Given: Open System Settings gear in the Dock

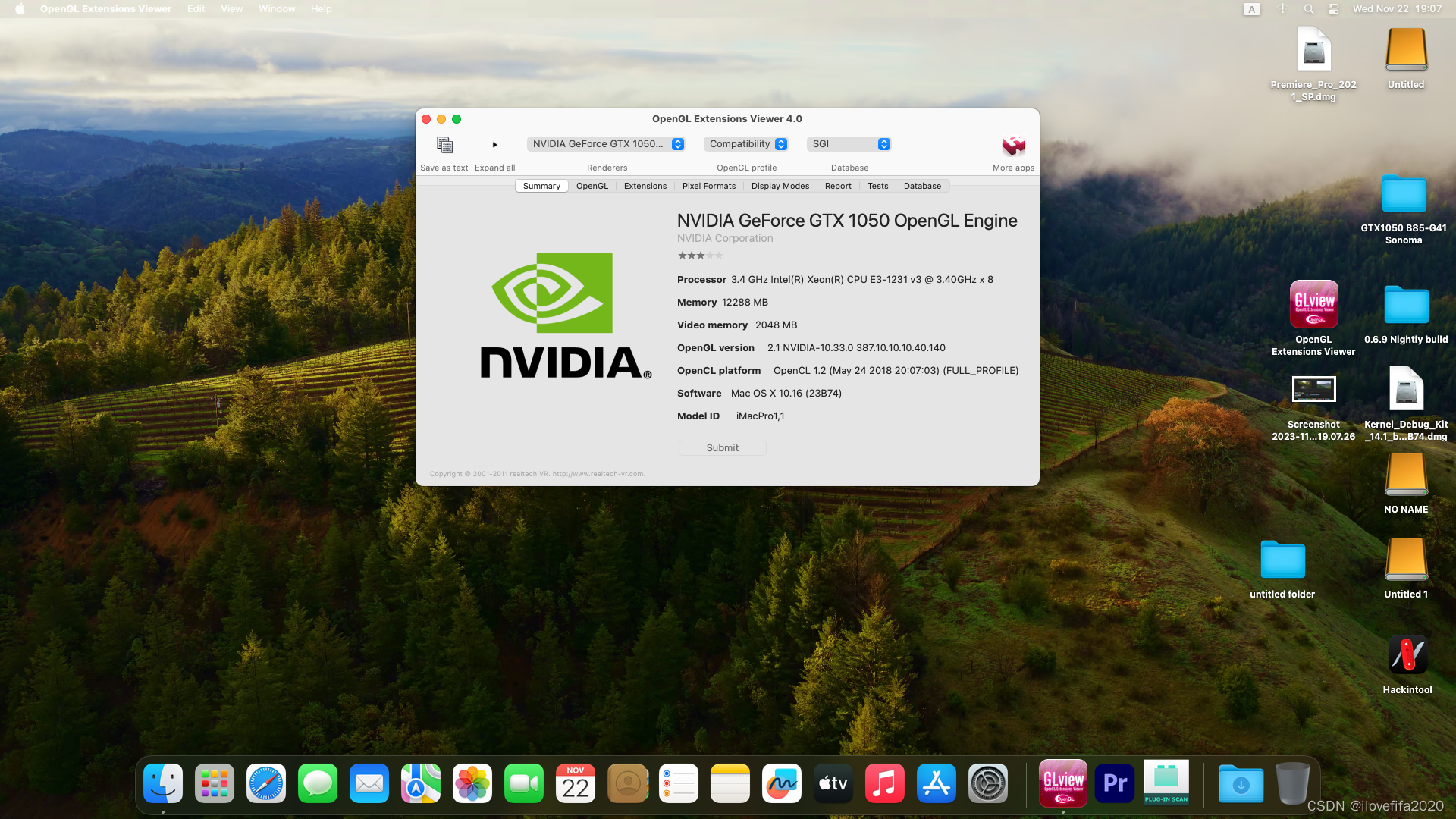Looking at the screenshot, I should (x=987, y=783).
